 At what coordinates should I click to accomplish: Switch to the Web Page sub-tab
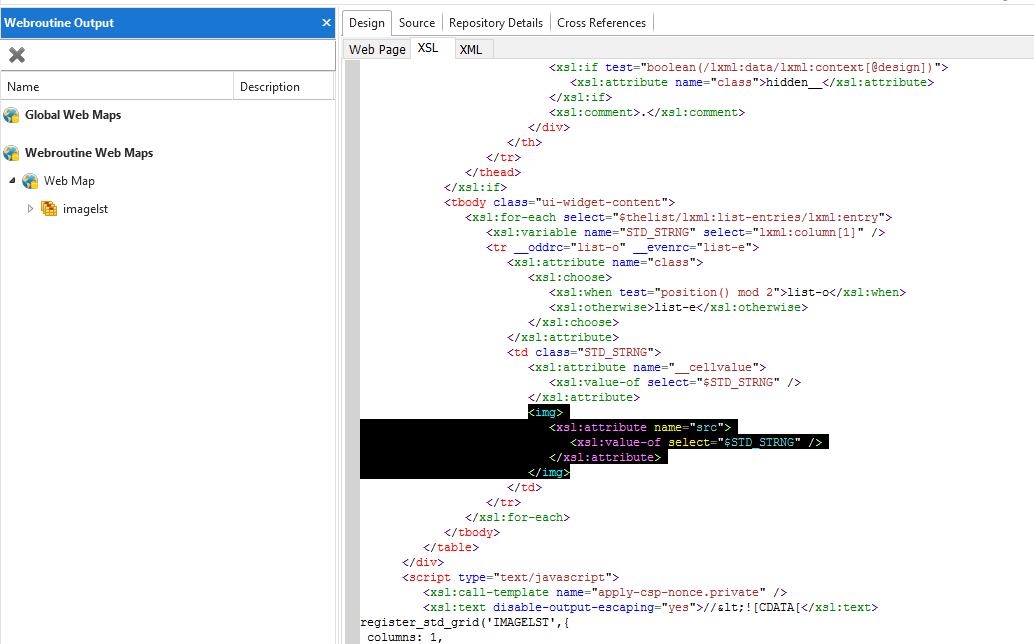pyautogui.click(x=377, y=49)
